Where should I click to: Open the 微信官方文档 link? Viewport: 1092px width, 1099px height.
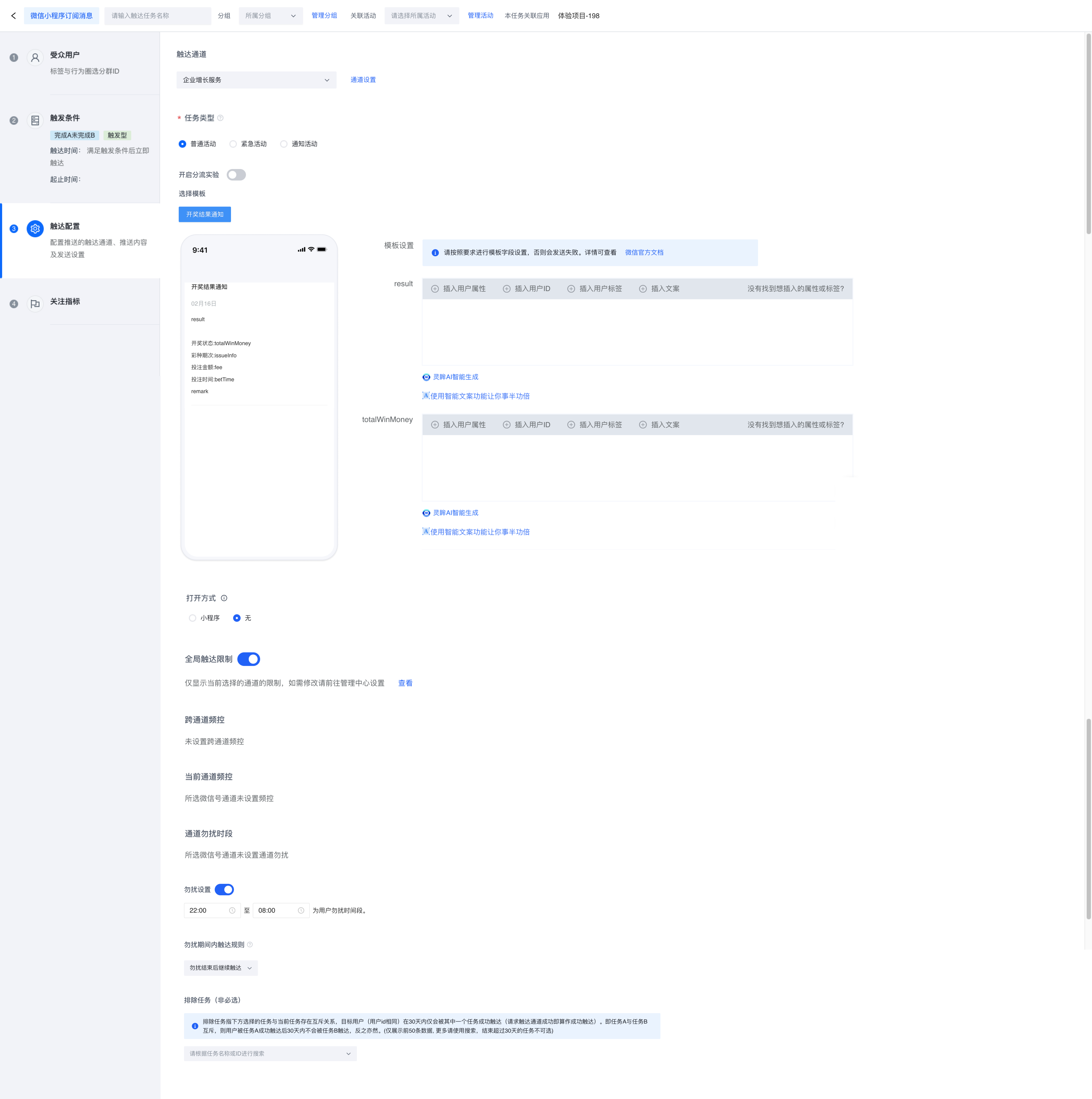[x=644, y=253]
